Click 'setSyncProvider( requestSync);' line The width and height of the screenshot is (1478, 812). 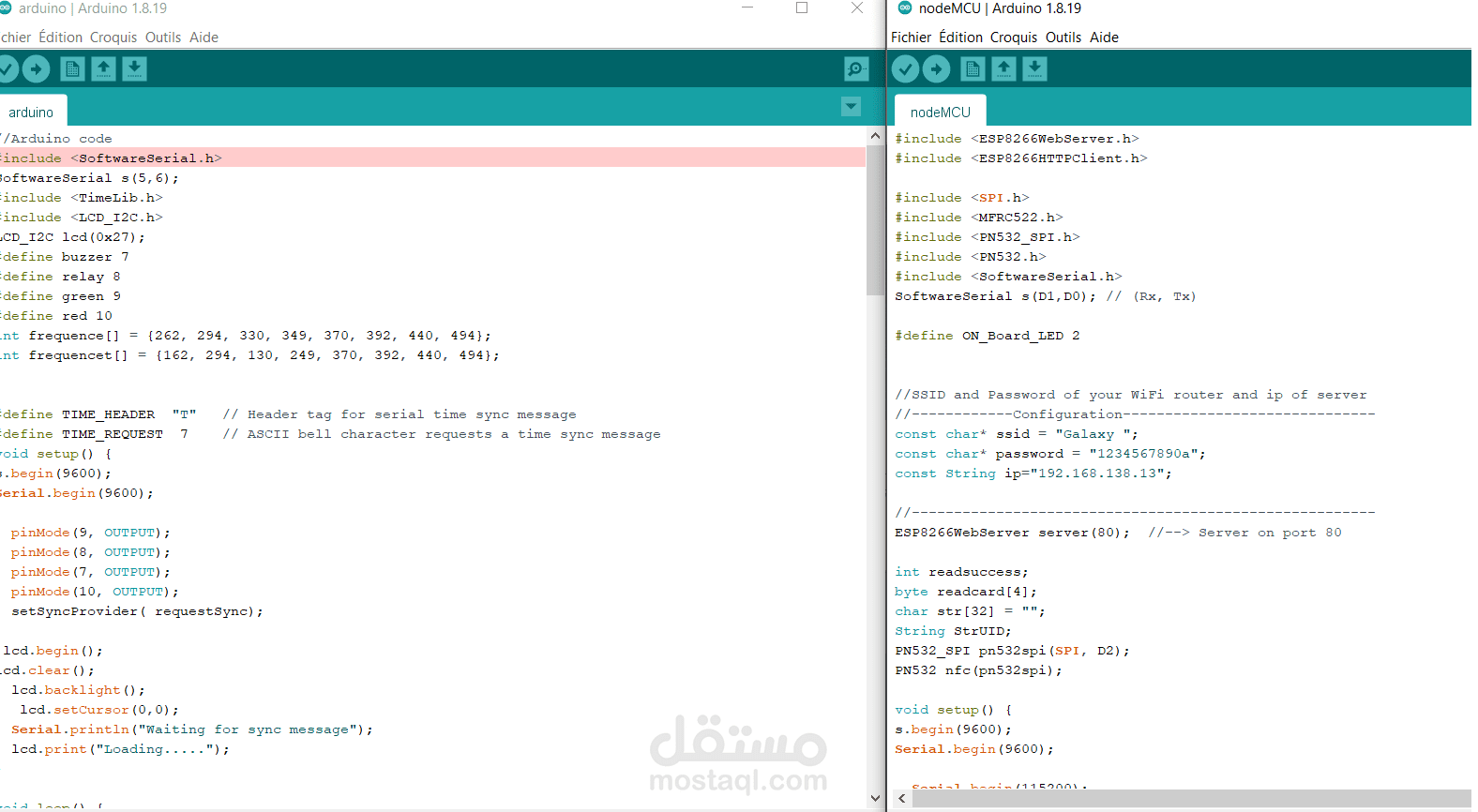pyautogui.click(x=137, y=611)
